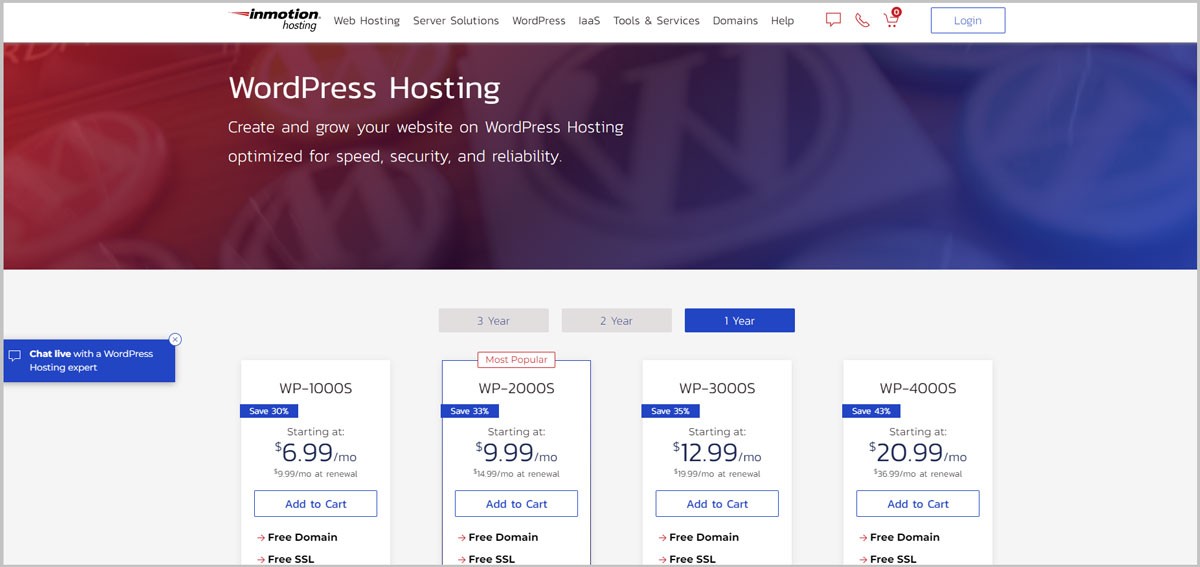Click the live chat icon in header
The width and height of the screenshot is (1200, 567).
(x=833, y=20)
